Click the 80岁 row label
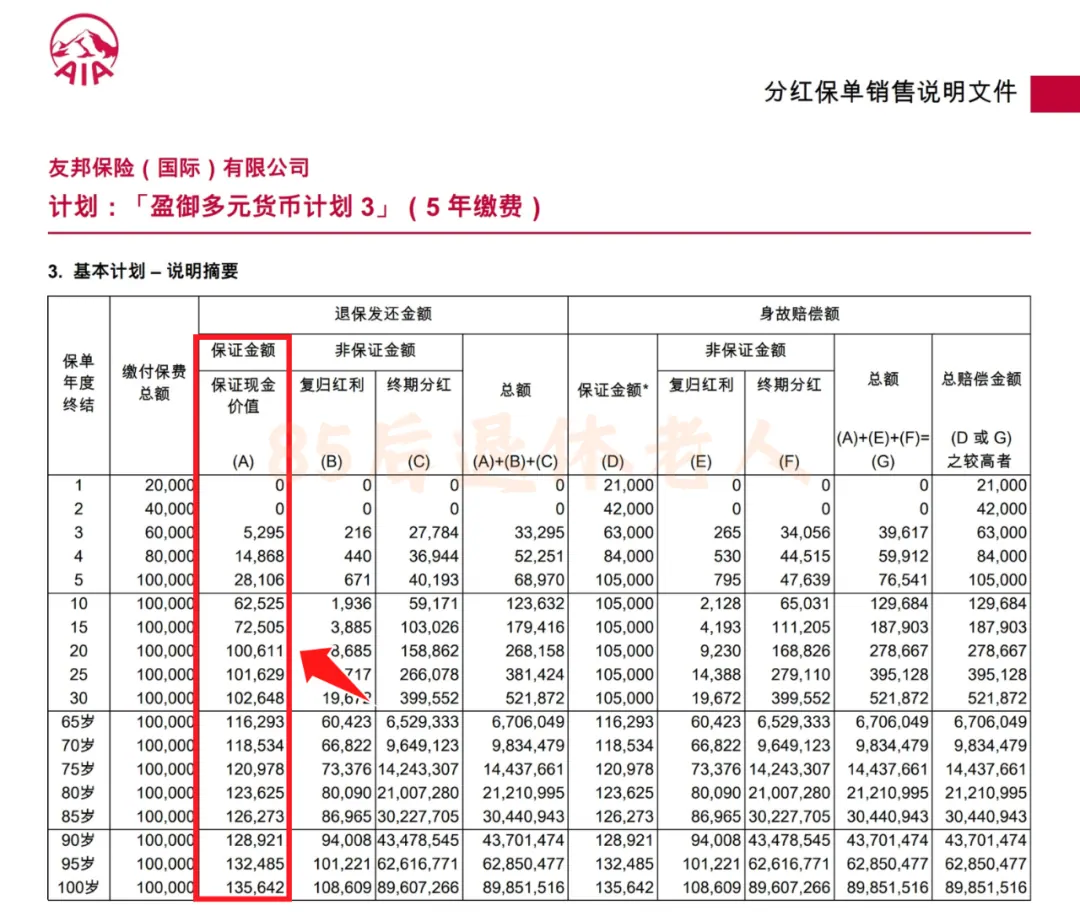This screenshot has height=916, width=1080. (78, 793)
